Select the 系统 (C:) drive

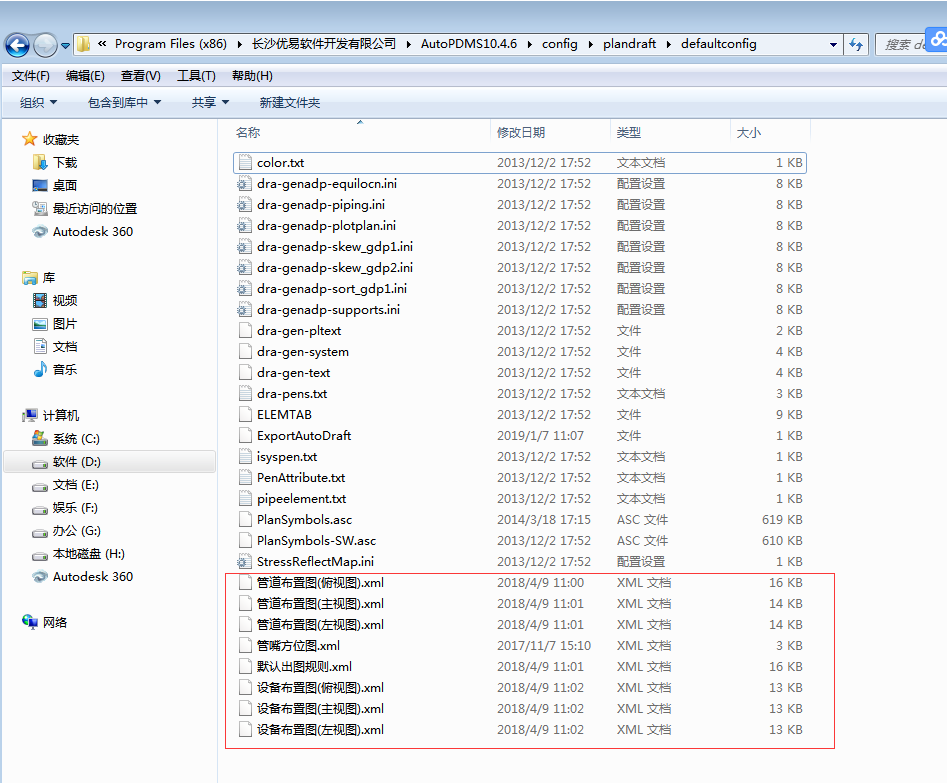[x=76, y=439]
